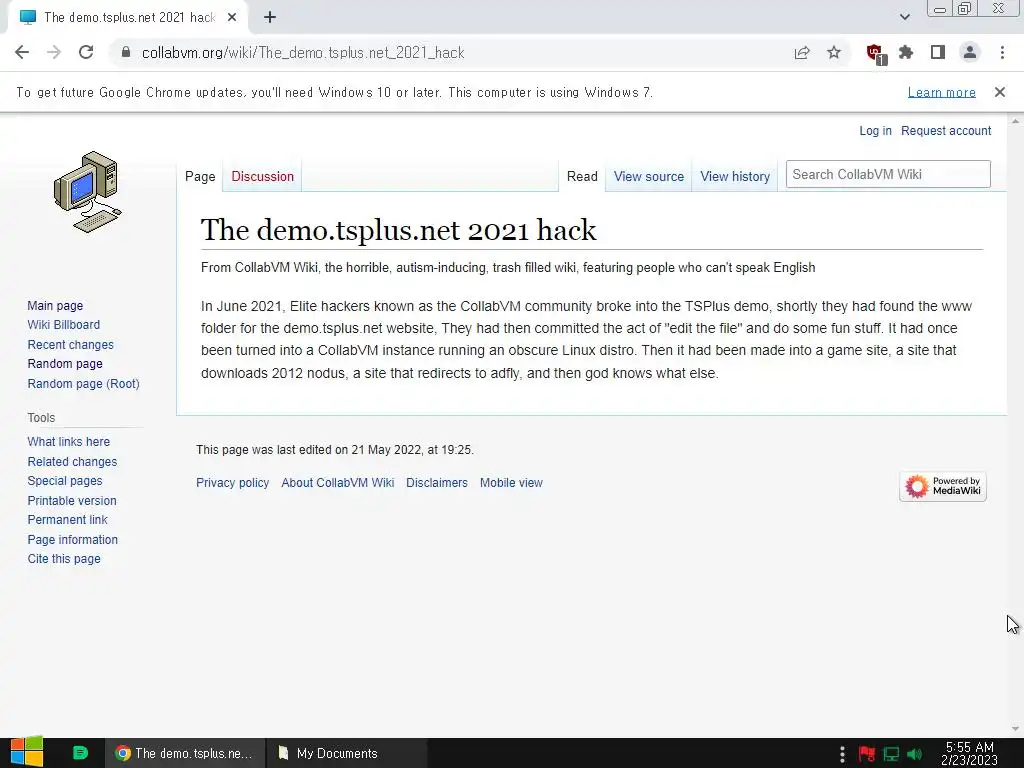Open the Printable version
The height and width of the screenshot is (768, 1024).
[x=72, y=501]
